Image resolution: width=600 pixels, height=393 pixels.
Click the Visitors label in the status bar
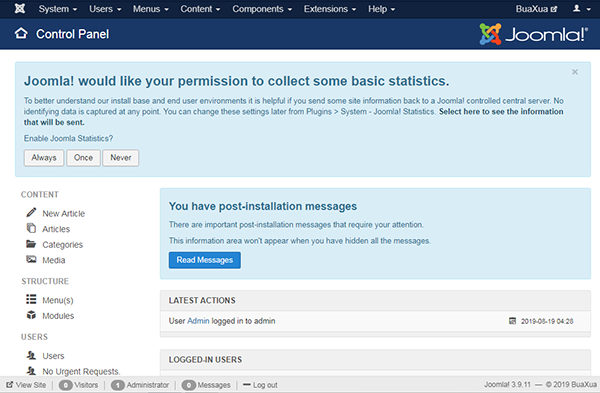(x=86, y=385)
